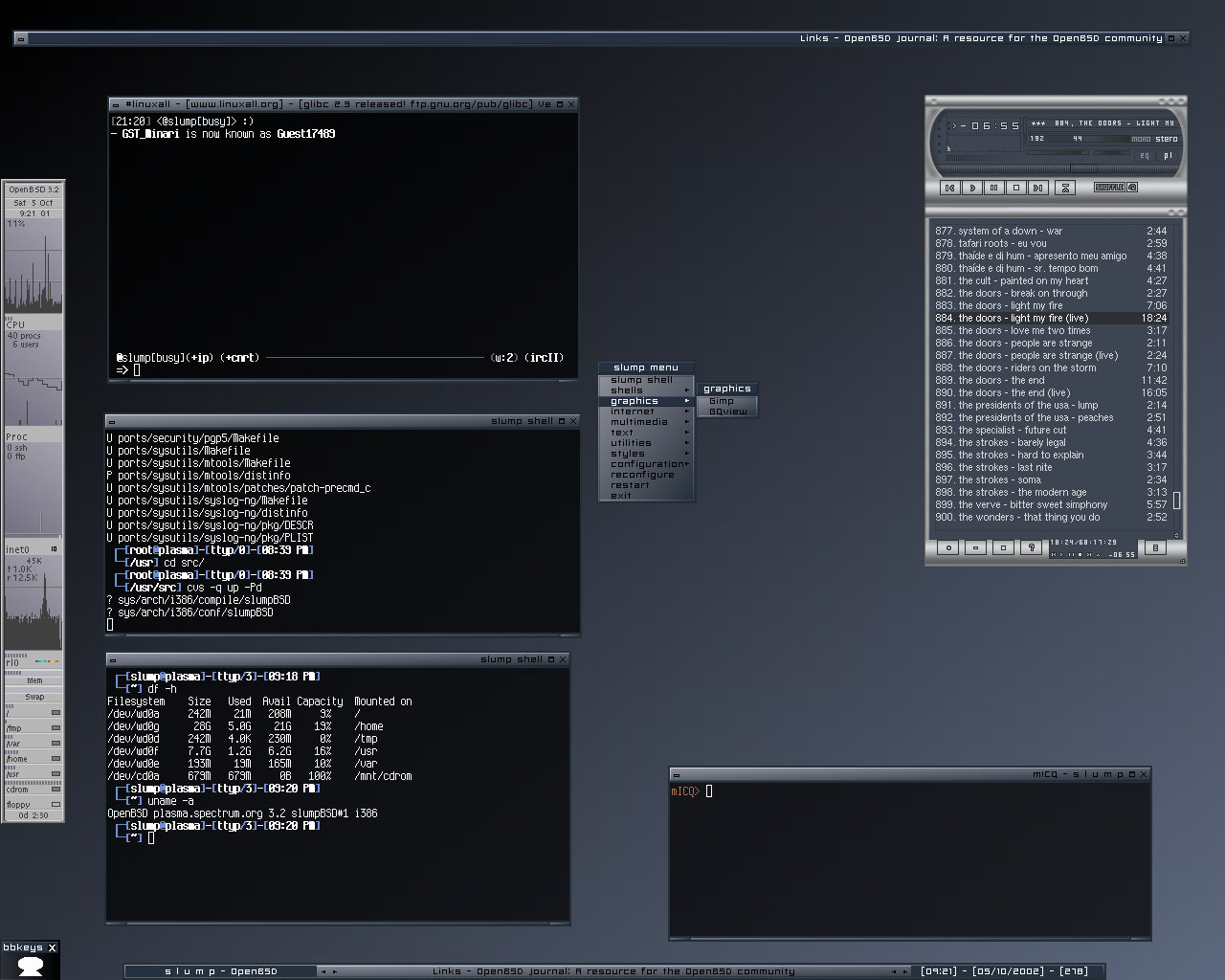
Task: Click the eject/open file button
Action: 1066,188
